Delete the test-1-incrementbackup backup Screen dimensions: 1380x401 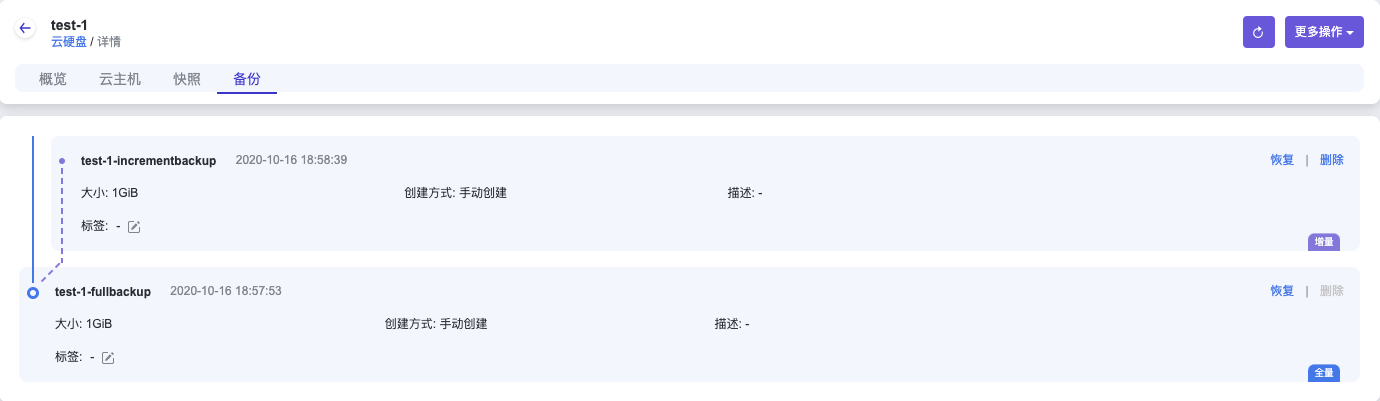(1331, 160)
